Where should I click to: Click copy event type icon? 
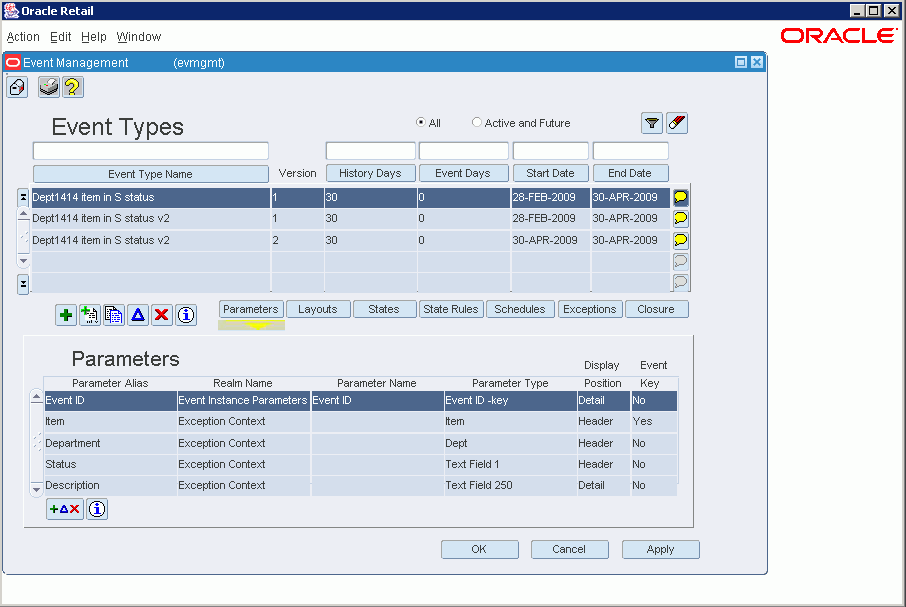tap(114, 315)
